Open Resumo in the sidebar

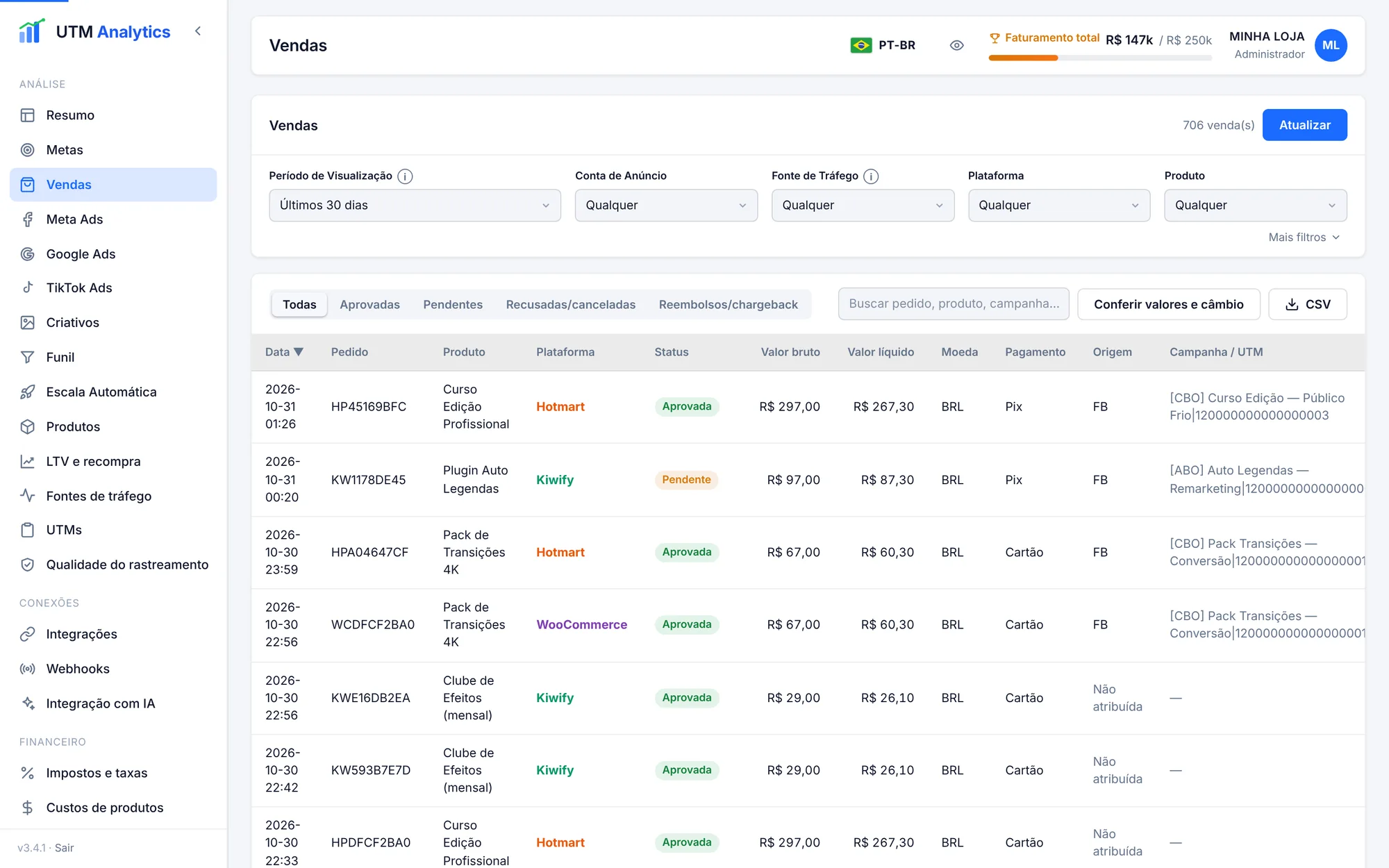click(113, 115)
